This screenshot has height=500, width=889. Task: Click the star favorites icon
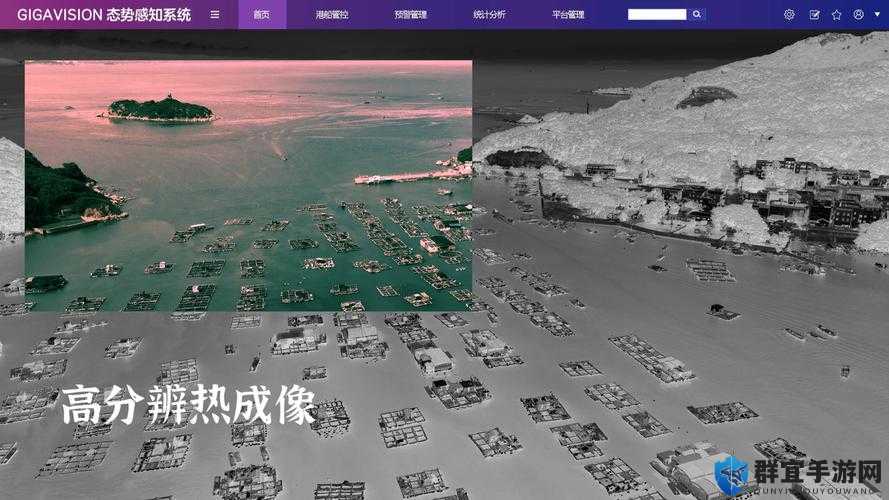click(836, 15)
